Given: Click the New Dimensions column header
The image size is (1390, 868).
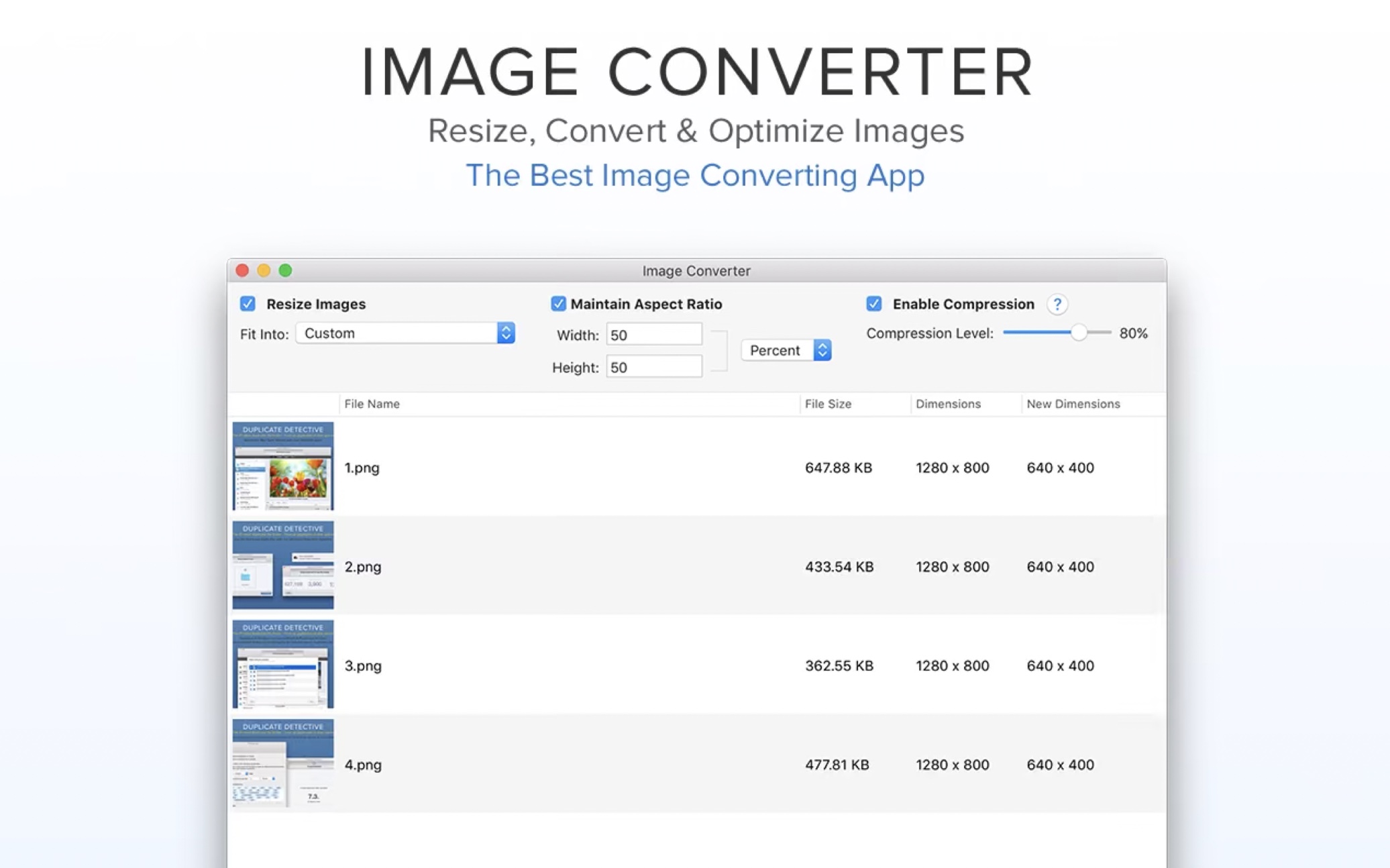Looking at the screenshot, I should coord(1073,404).
